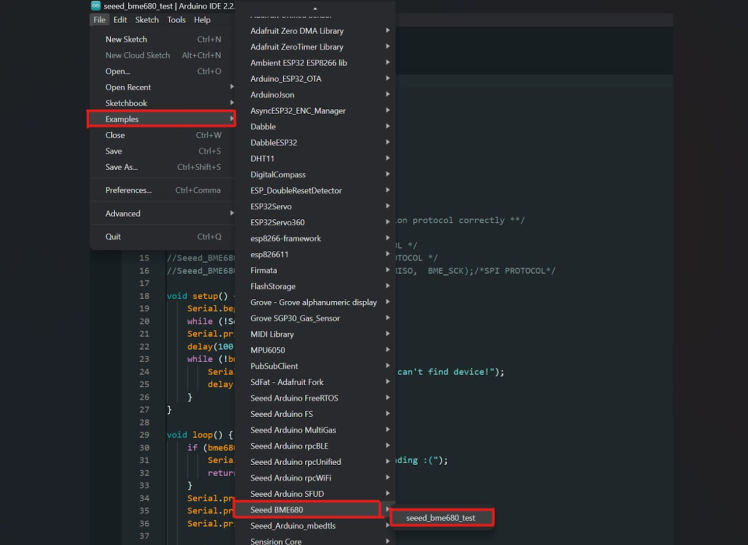Click the scroll-up arrow above the examples list

tap(315, 9)
